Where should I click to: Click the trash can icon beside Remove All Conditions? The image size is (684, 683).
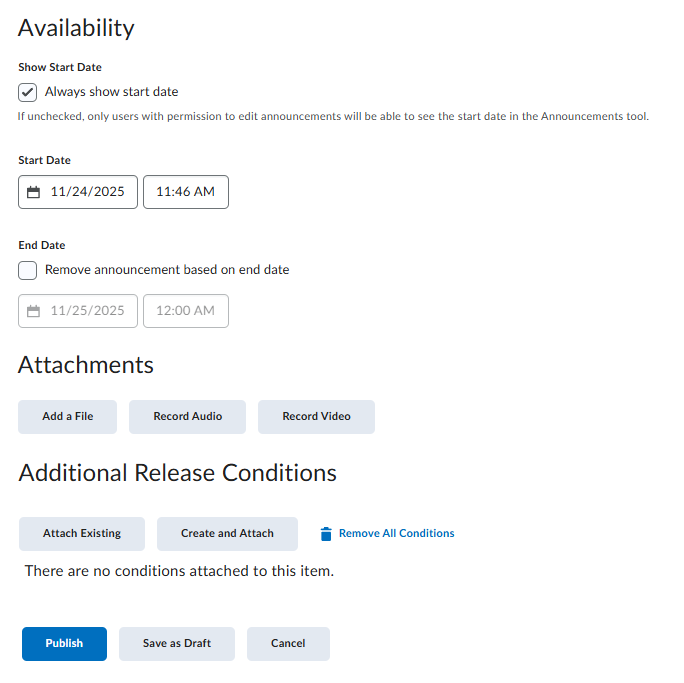pos(325,534)
